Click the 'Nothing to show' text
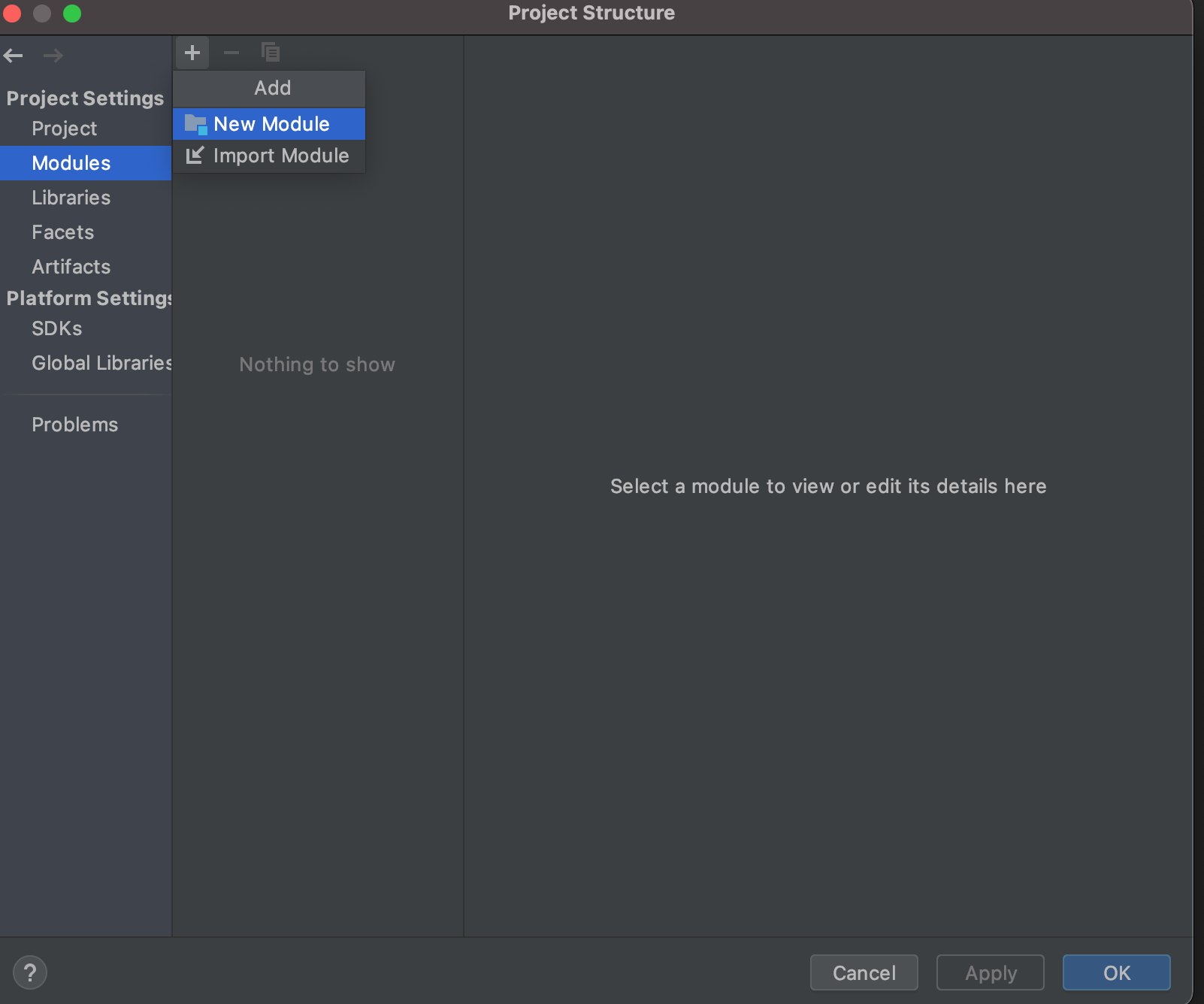The height and width of the screenshot is (1004, 1204). (x=317, y=364)
